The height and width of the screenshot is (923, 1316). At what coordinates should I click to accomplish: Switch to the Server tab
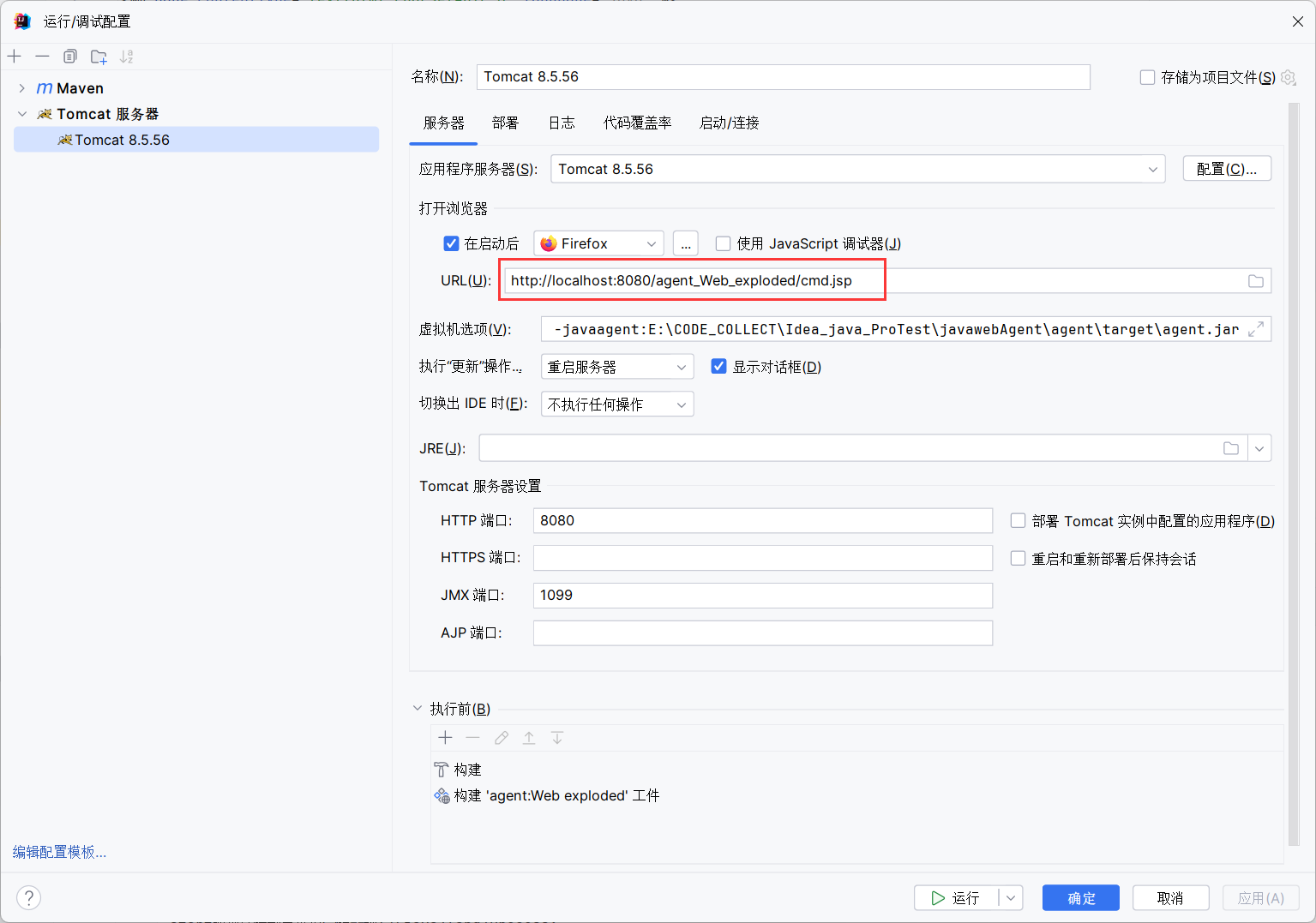click(x=444, y=123)
